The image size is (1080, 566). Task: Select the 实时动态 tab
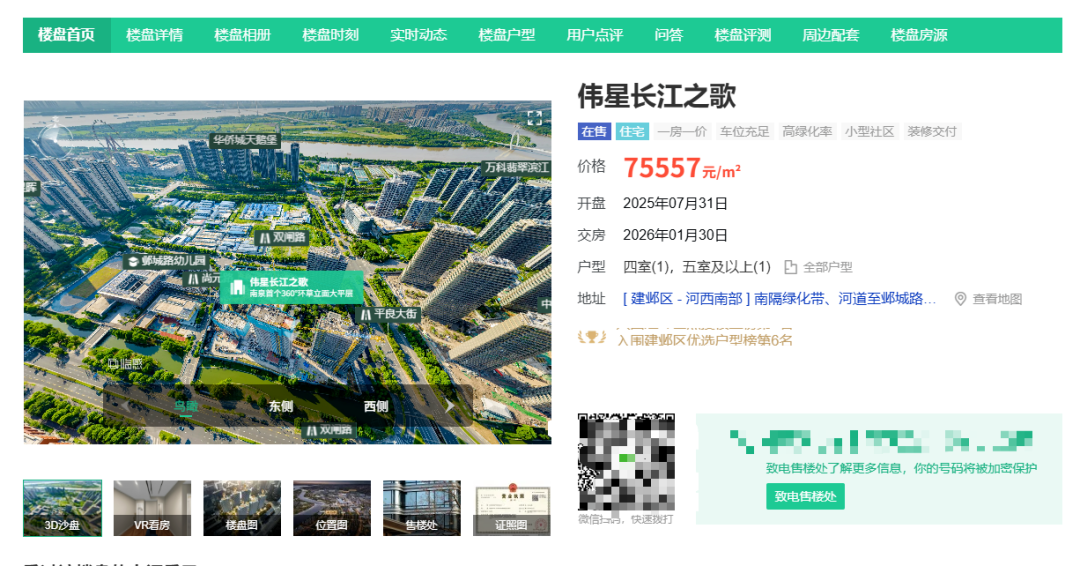tap(419, 35)
